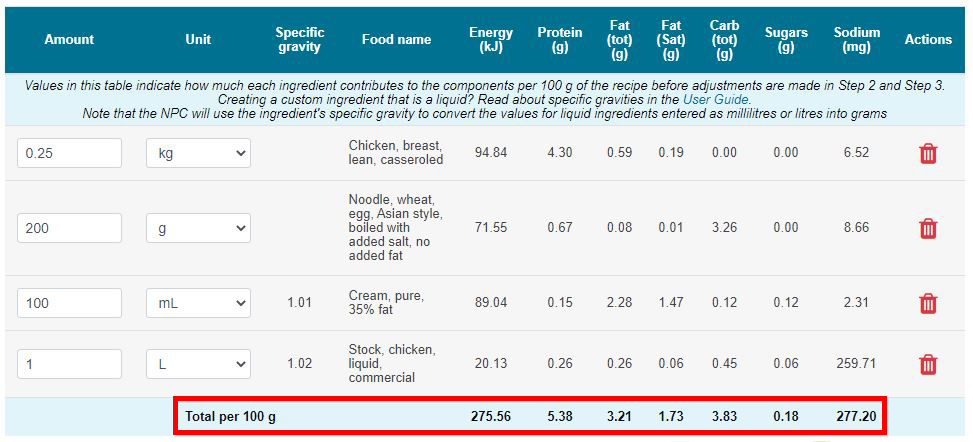Click the 200 amount input field

pyautogui.click(x=69, y=228)
